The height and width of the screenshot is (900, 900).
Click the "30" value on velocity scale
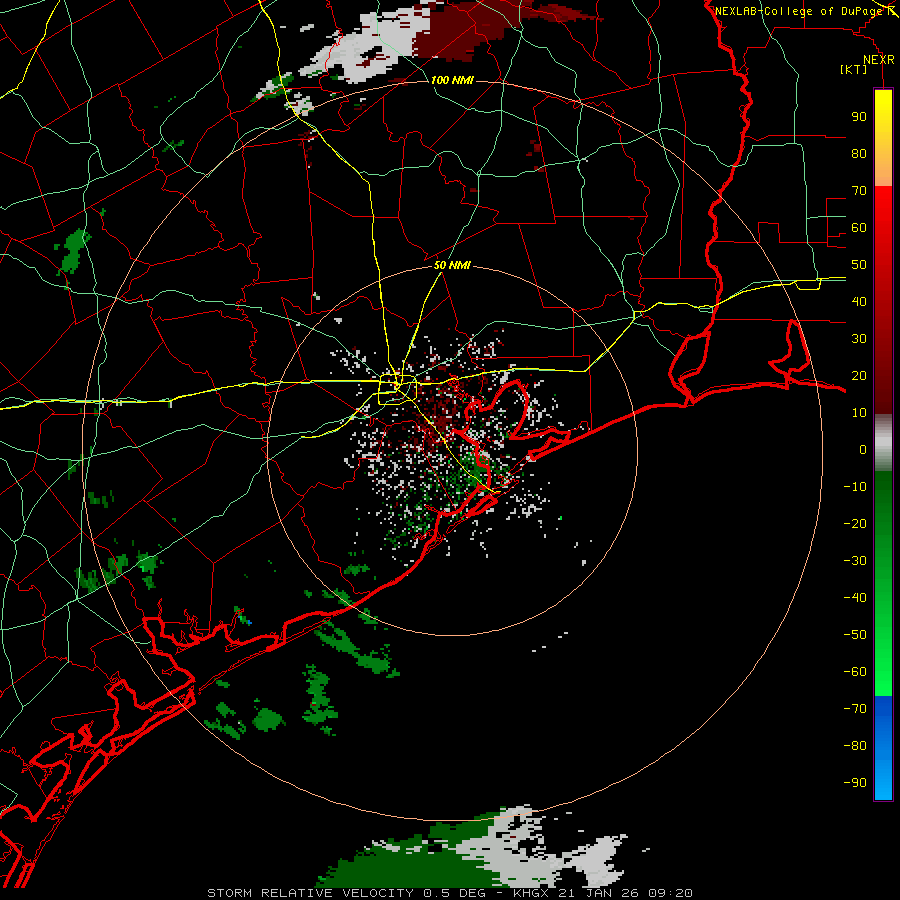tap(859, 339)
